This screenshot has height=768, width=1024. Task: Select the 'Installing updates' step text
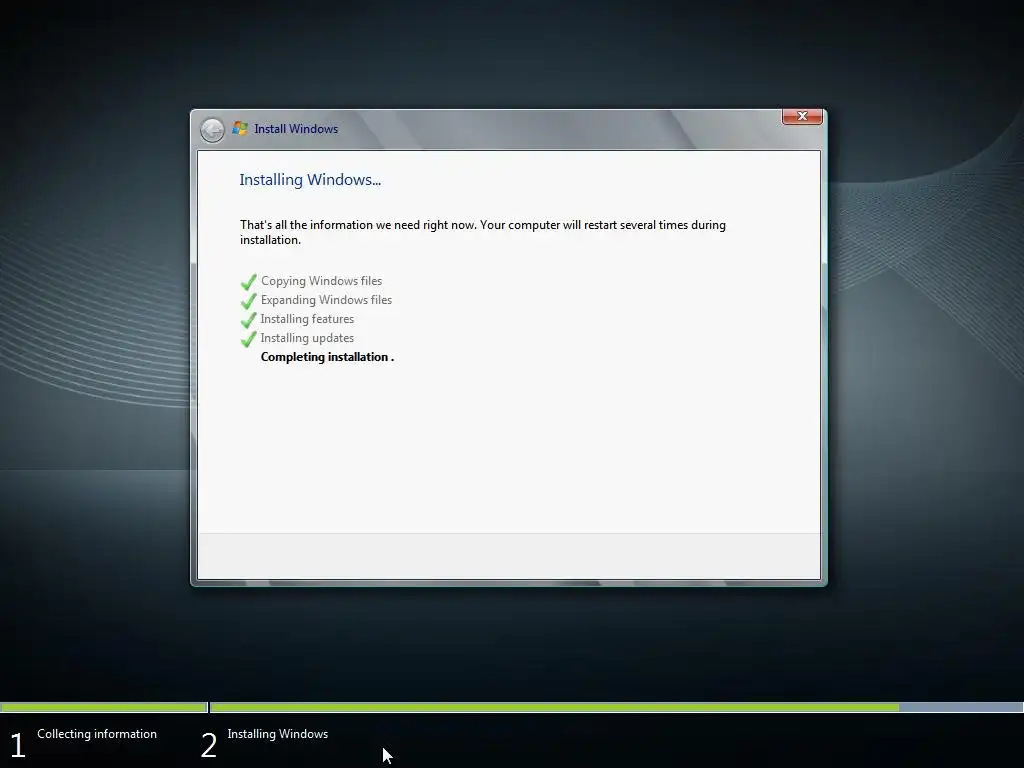tap(307, 338)
